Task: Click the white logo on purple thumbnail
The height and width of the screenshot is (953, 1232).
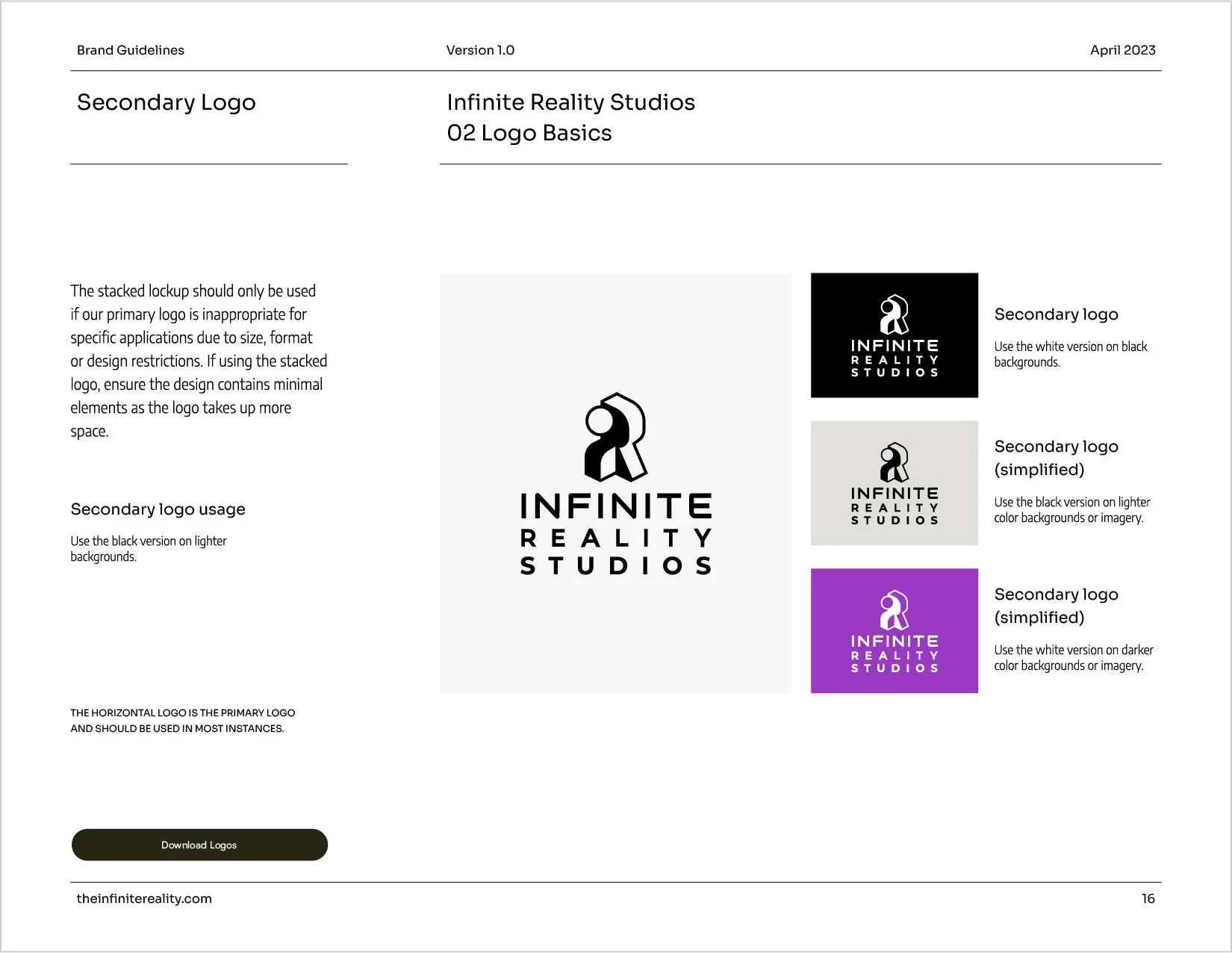Action: 895,631
